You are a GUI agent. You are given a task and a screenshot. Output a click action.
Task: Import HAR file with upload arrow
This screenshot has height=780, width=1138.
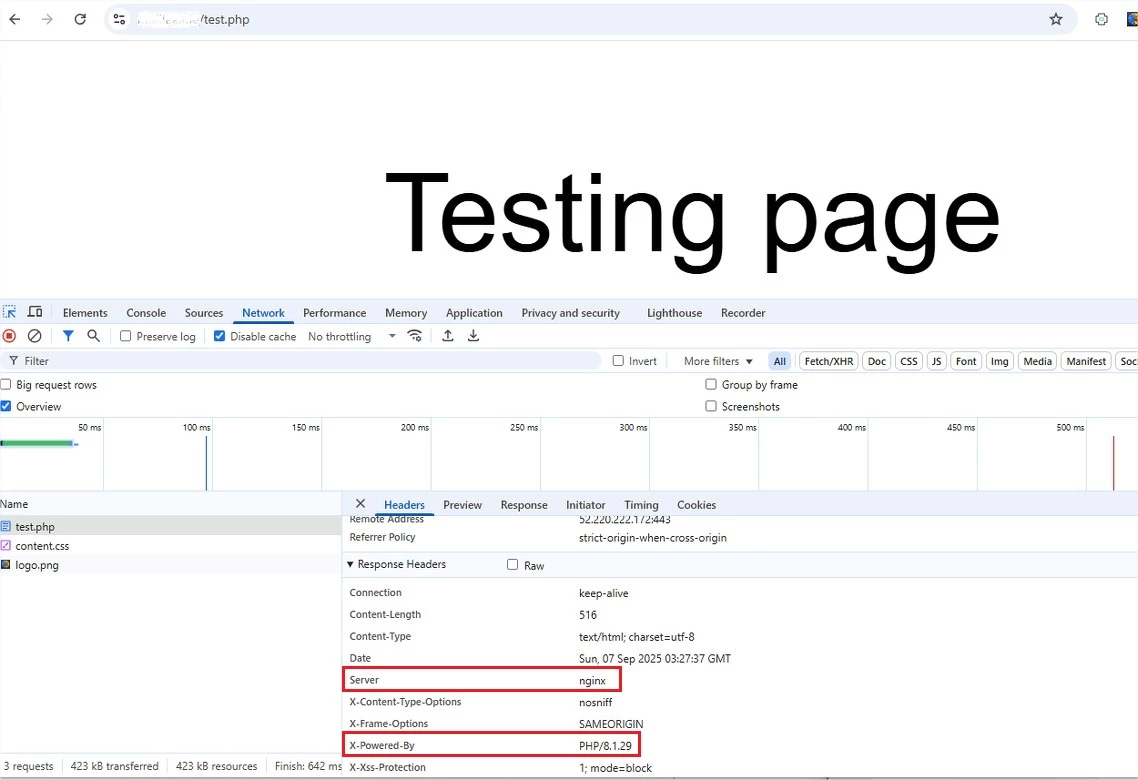[x=448, y=336]
